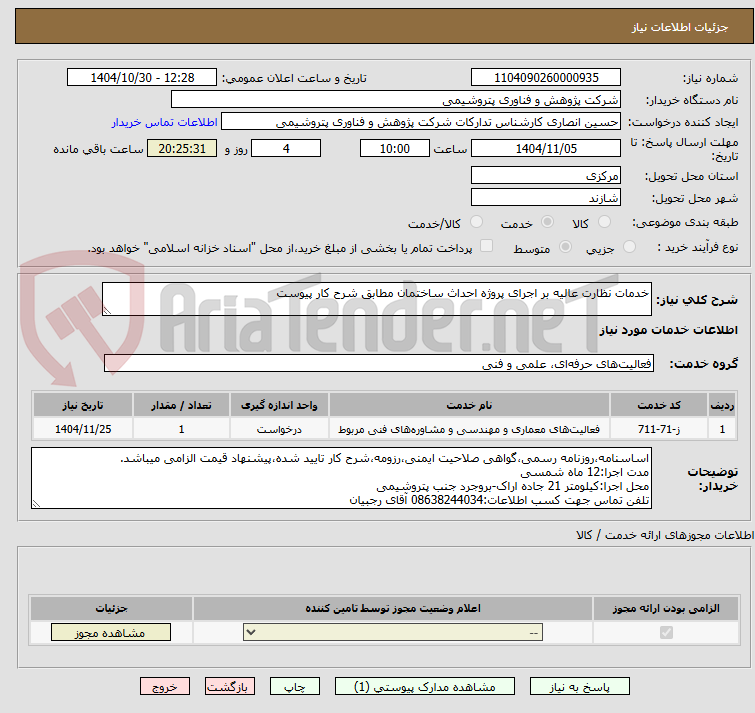Viewport: 755px width, 713px height.
Task: Click the need date cell 1404/11/25
Action: pos(83,429)
